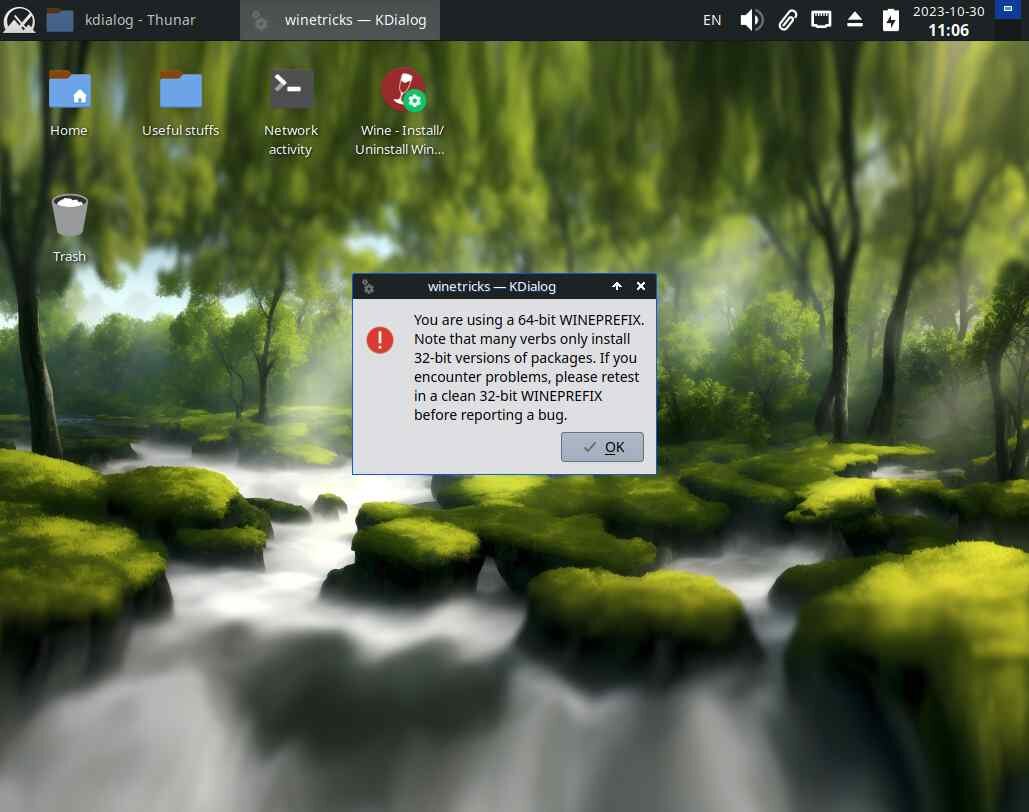Open the clock showing 11:06
Image resolution: width=1029 pixels, height=812 pixels.
(x=948, y=20)
